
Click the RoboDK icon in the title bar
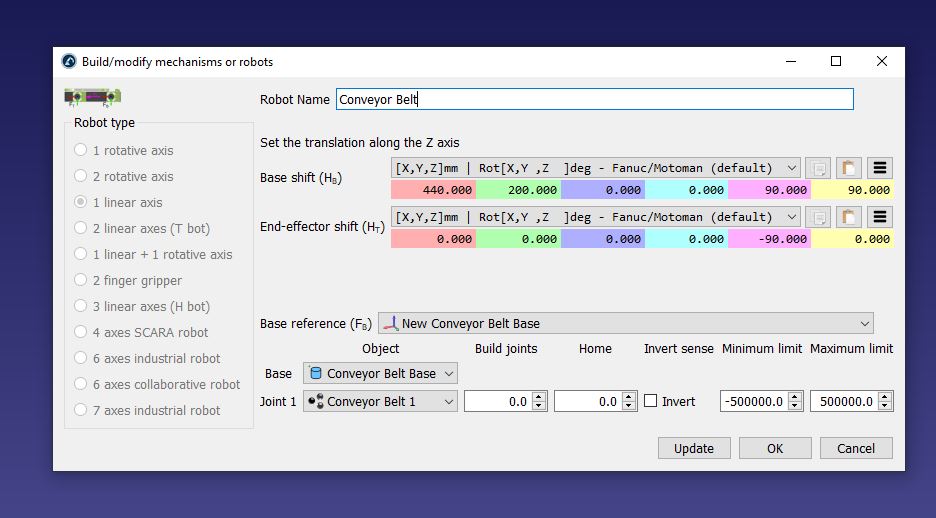click(69, 62)
